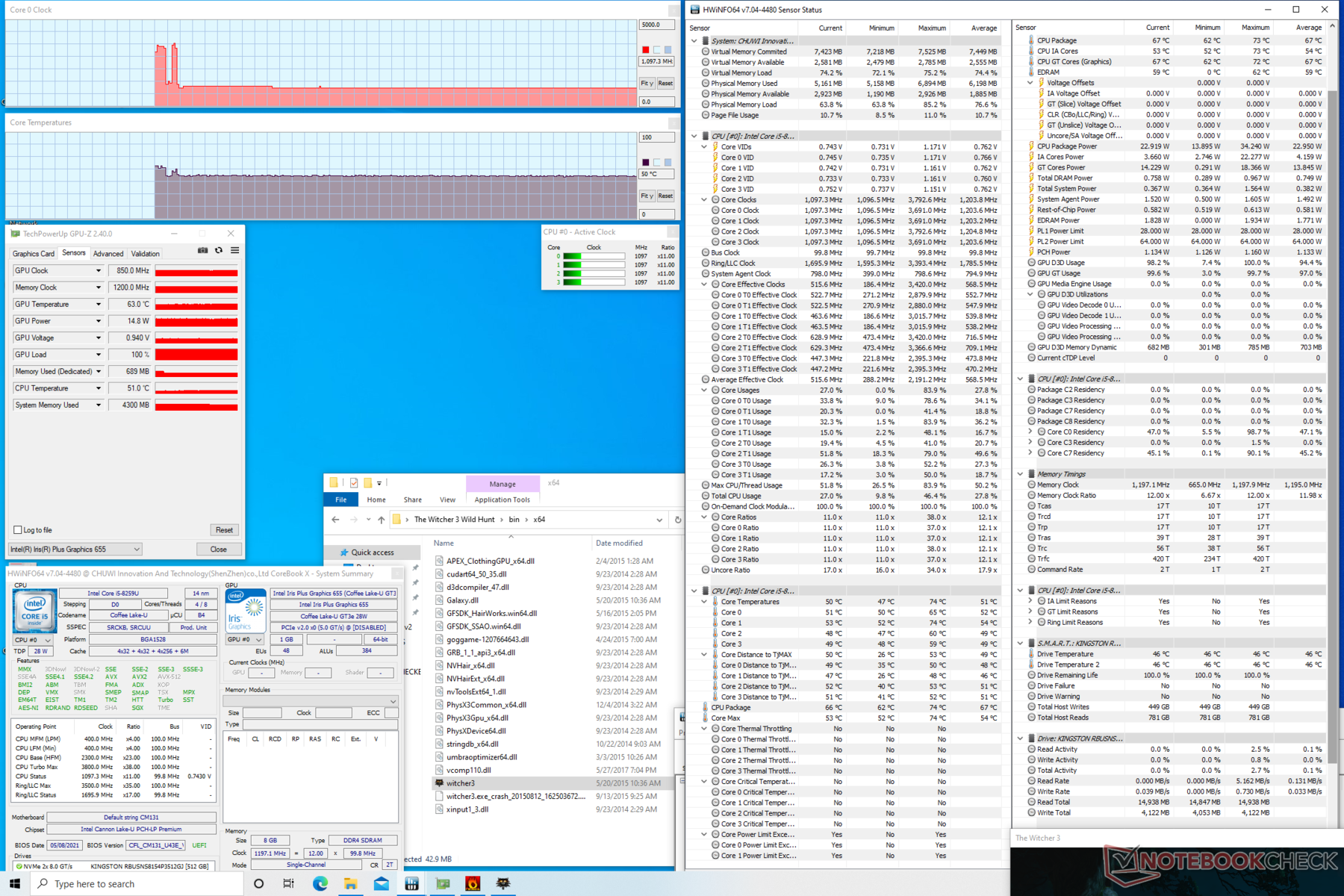Click Explorer up-directory arrow
Screen dimensions: 1344x896
[x=381, y=520]
